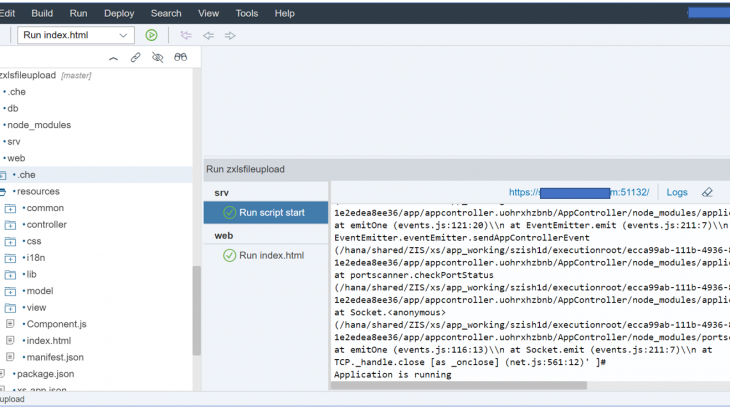Click the 'at portscanner.checkPortStatus' log line
The width and height of the screenshot is (730, 410).
[x=413, y=275]
